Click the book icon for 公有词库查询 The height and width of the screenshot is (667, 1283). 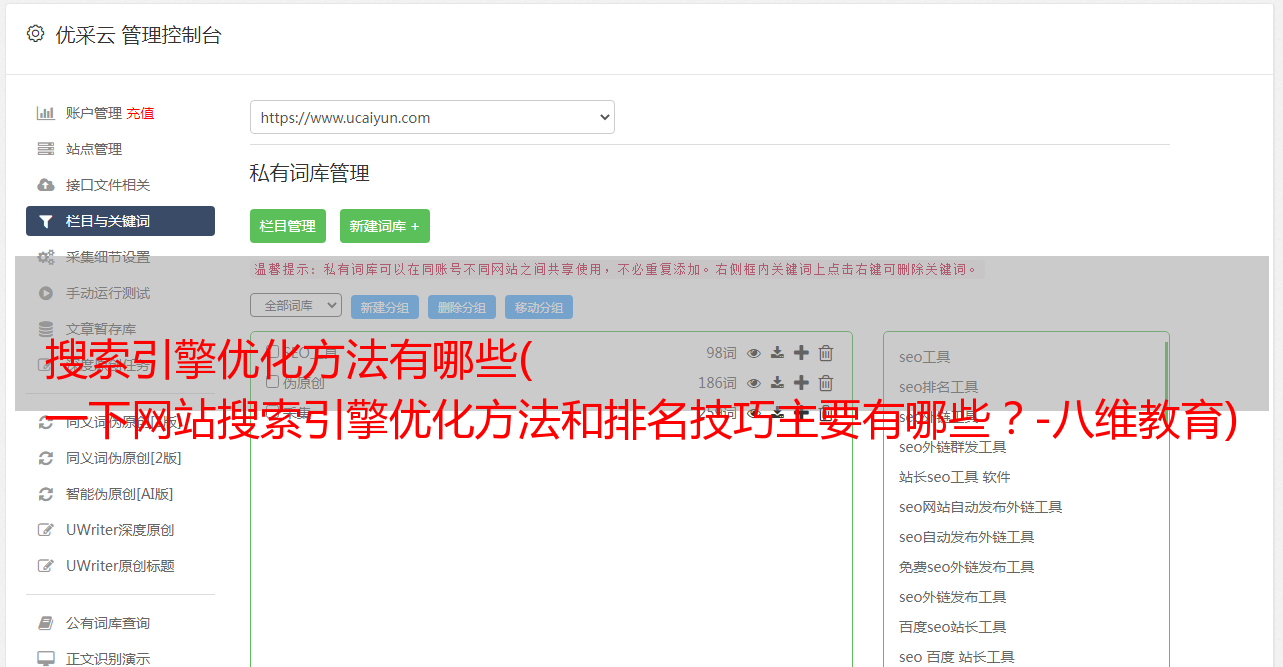(45, 623)
